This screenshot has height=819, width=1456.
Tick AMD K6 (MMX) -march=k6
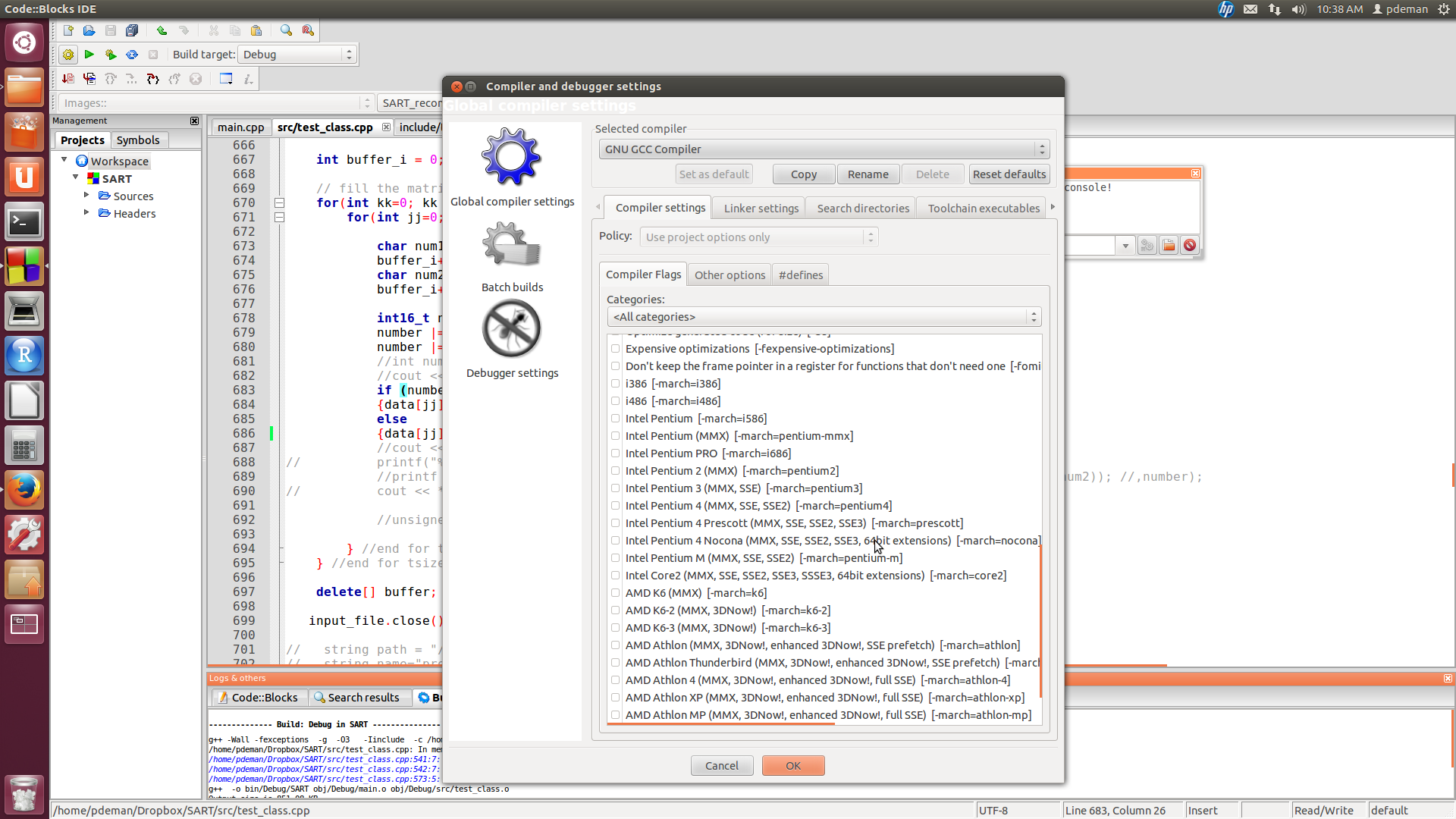[x=616, y=593]
